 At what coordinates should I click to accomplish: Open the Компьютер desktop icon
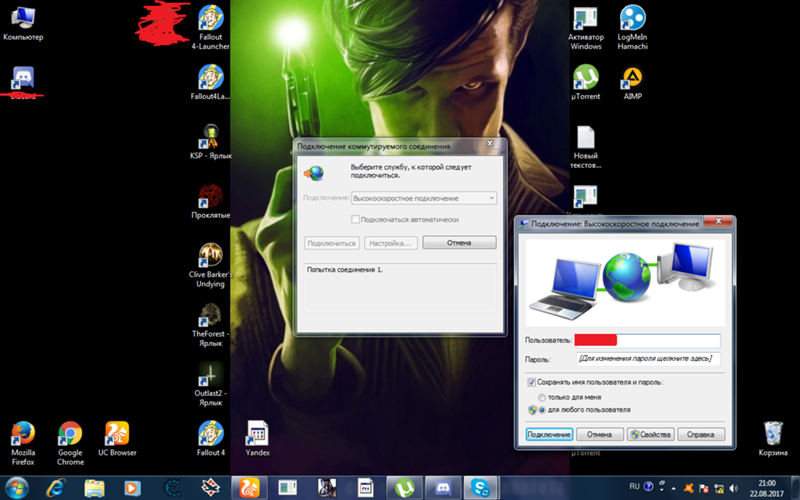(23, 23)
